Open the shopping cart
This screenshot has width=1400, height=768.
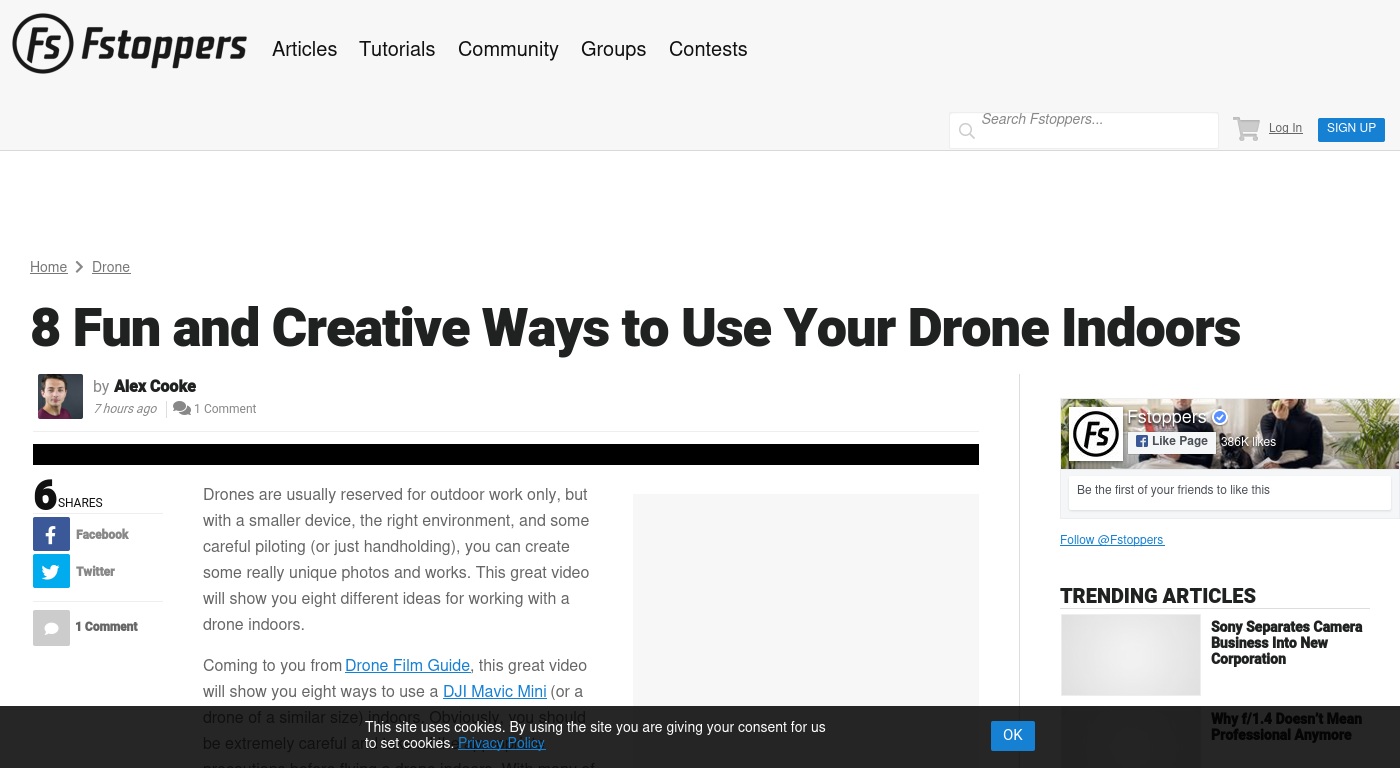click(x=1246, y=129)
